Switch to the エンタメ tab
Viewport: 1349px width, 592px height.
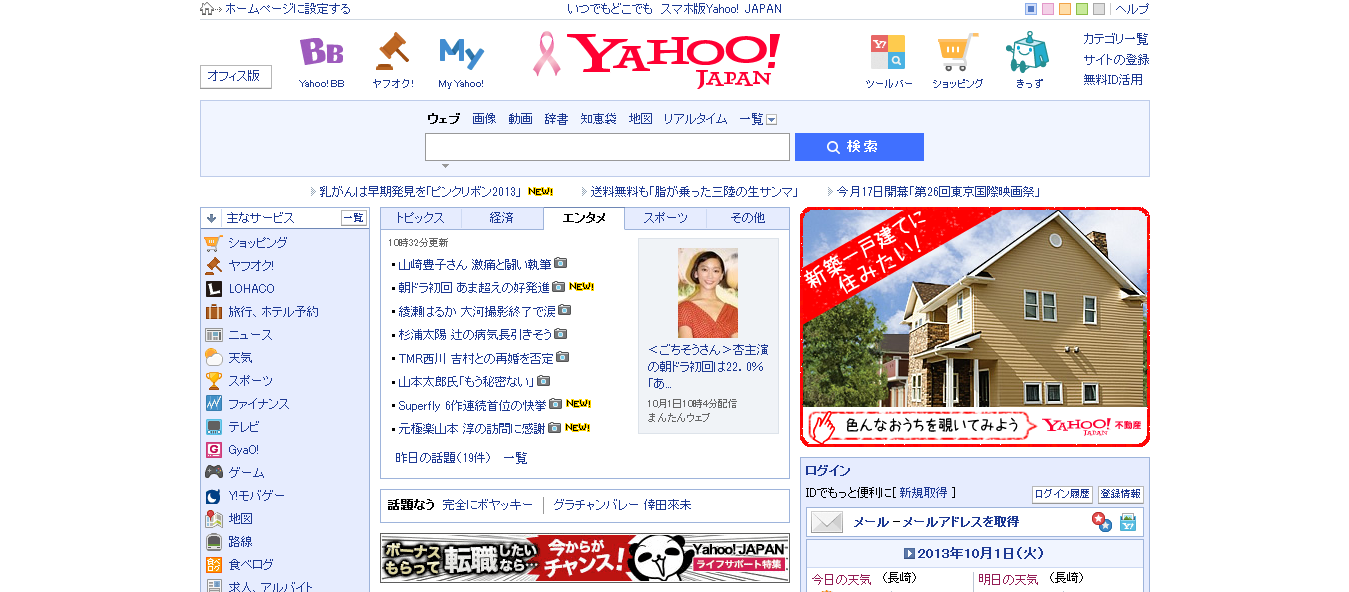(584, 218)
